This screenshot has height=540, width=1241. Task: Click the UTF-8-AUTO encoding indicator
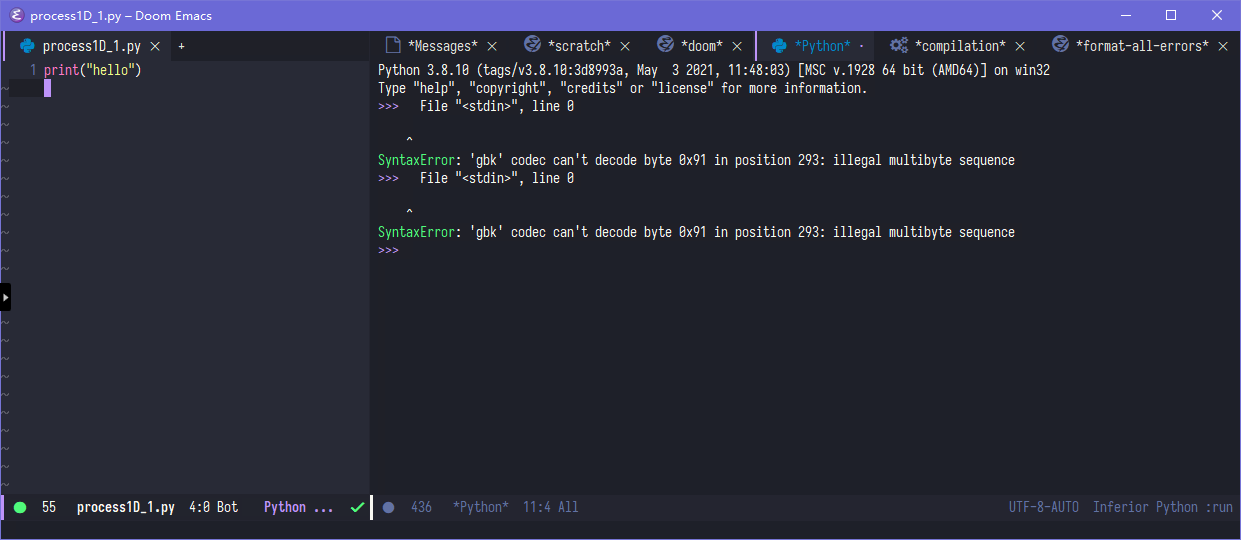coord(1044,507)
